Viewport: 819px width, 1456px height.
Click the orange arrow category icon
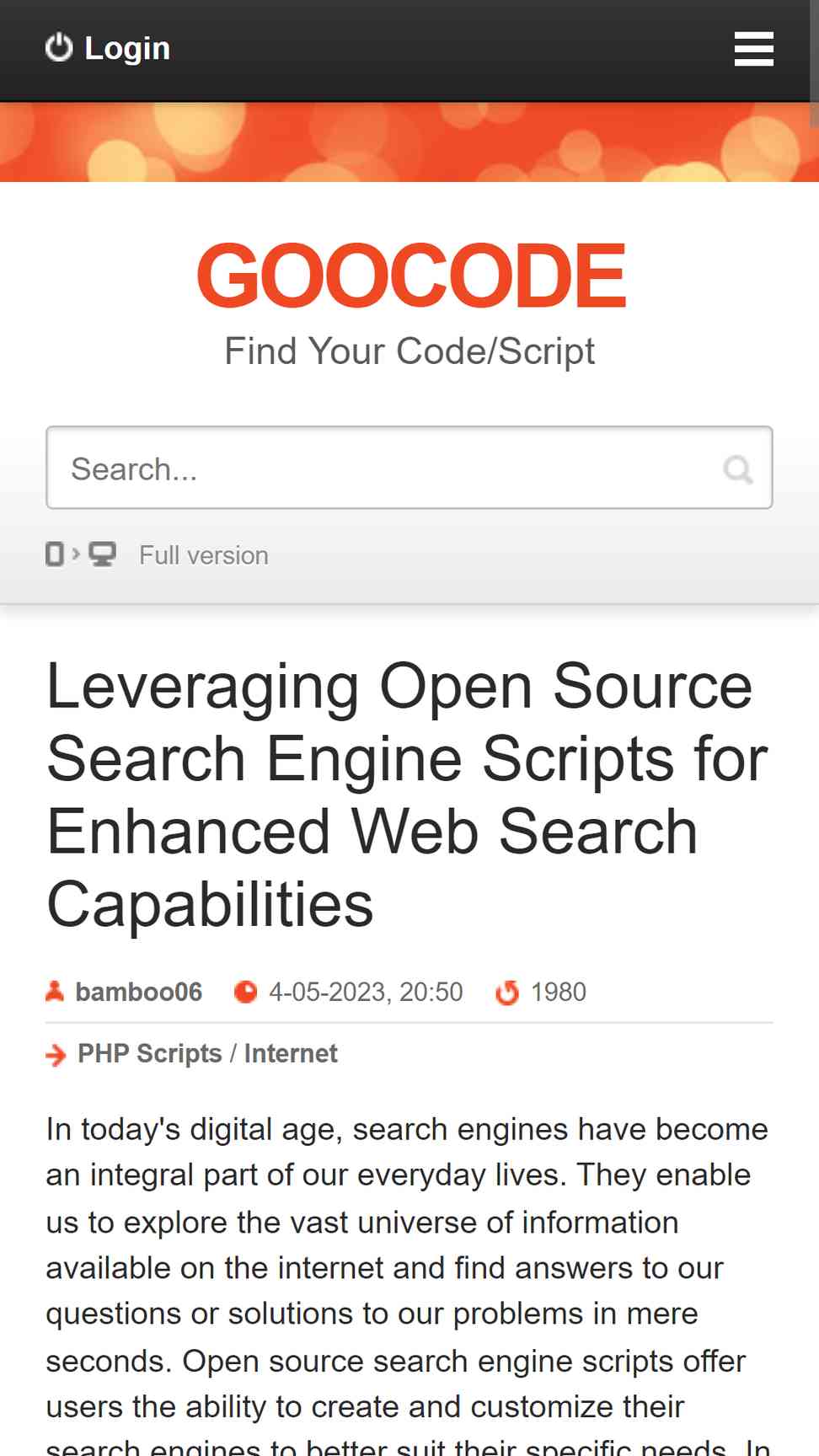pos(56,1054)
